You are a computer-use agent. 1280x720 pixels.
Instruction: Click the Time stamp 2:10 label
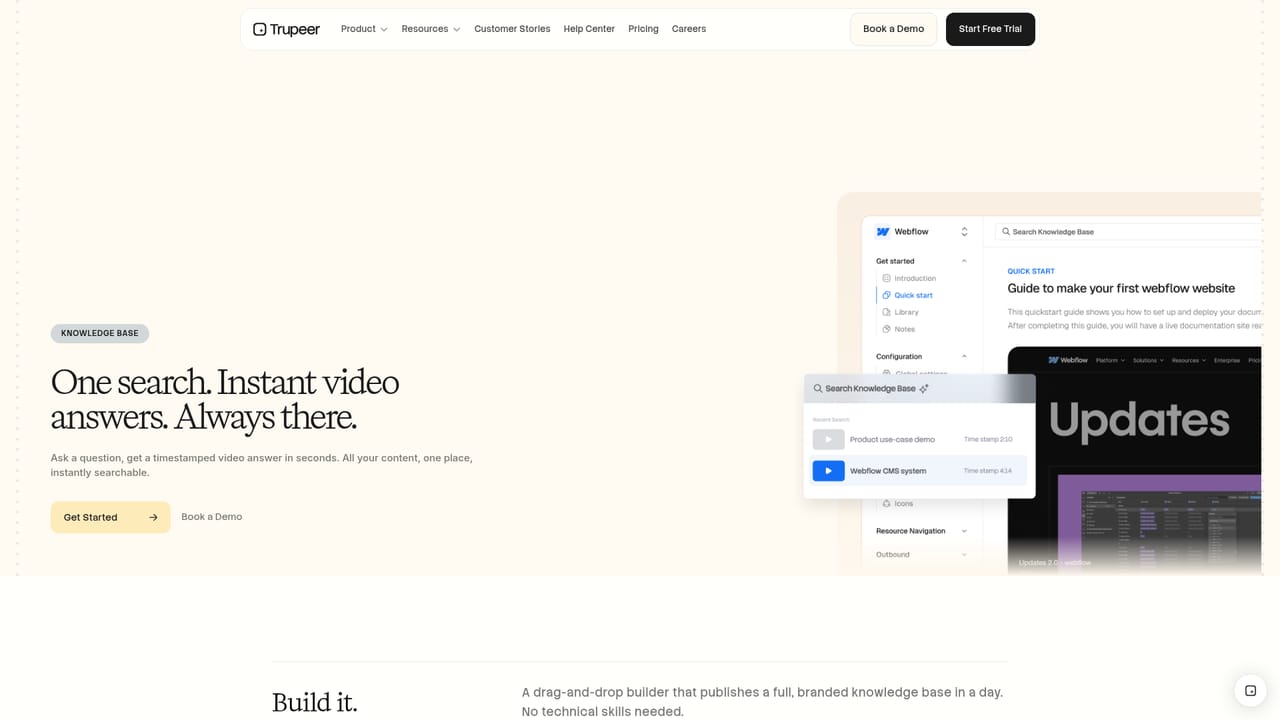(x=988, y=440)
